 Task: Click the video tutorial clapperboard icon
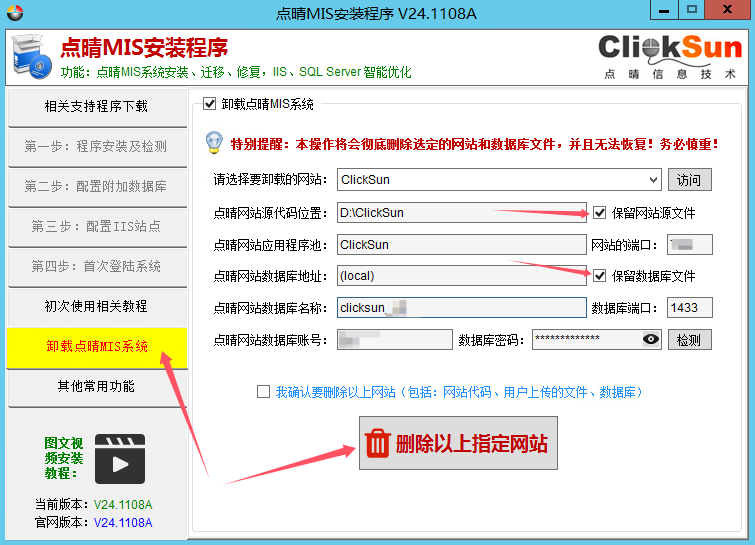120,459
